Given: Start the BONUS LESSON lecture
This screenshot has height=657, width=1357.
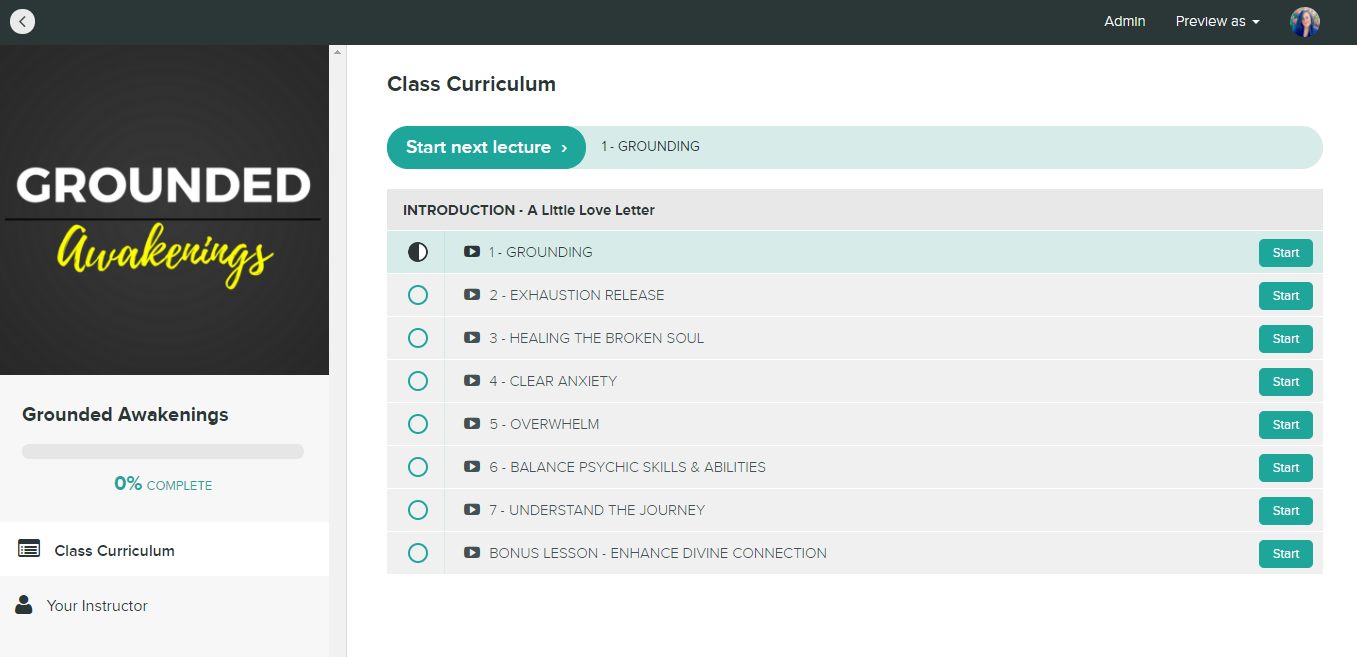Looking at the screenshot, I should click(1285, 554).
